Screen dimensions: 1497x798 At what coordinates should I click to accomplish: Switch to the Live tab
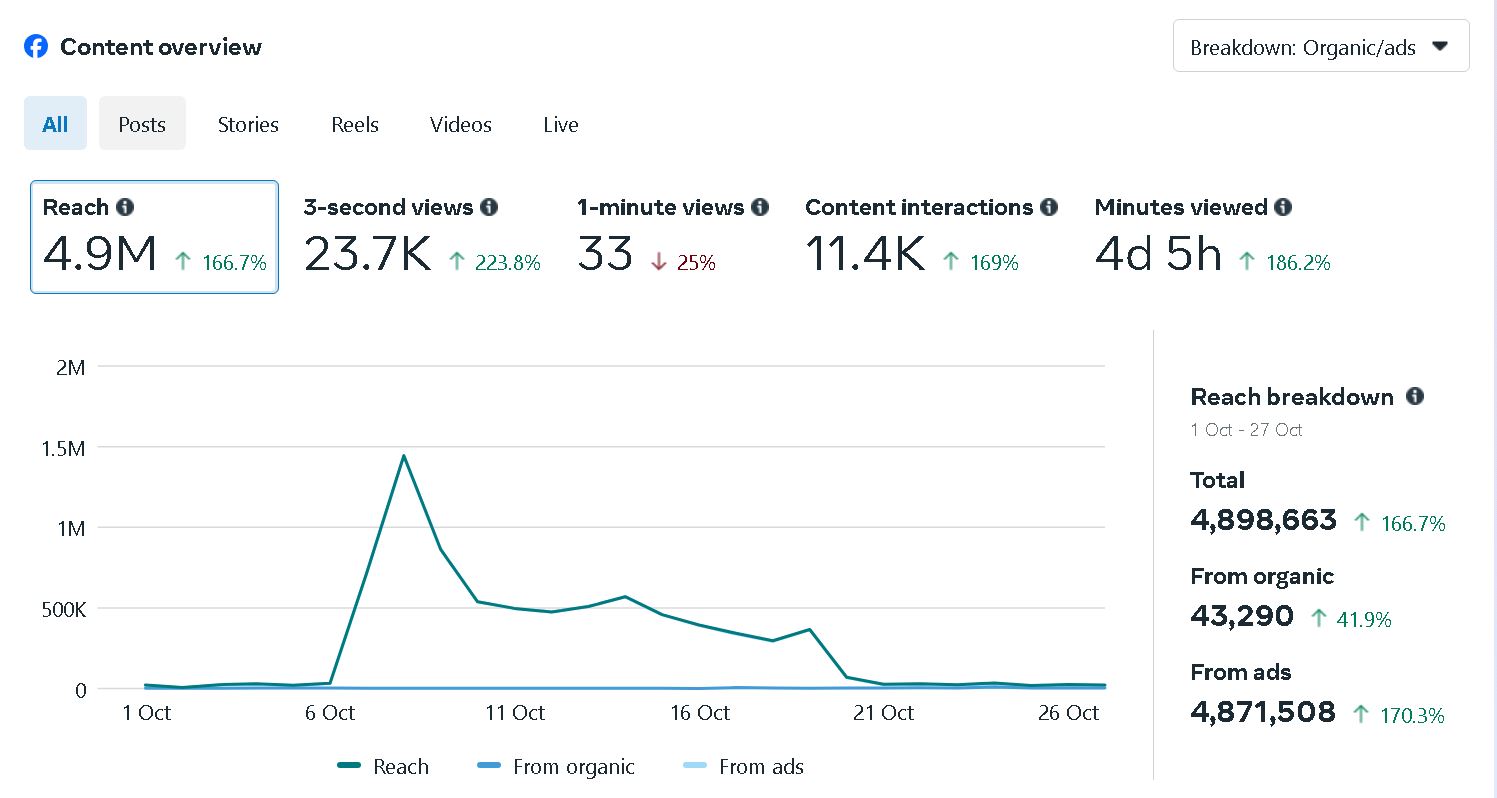tap(561, 124)
